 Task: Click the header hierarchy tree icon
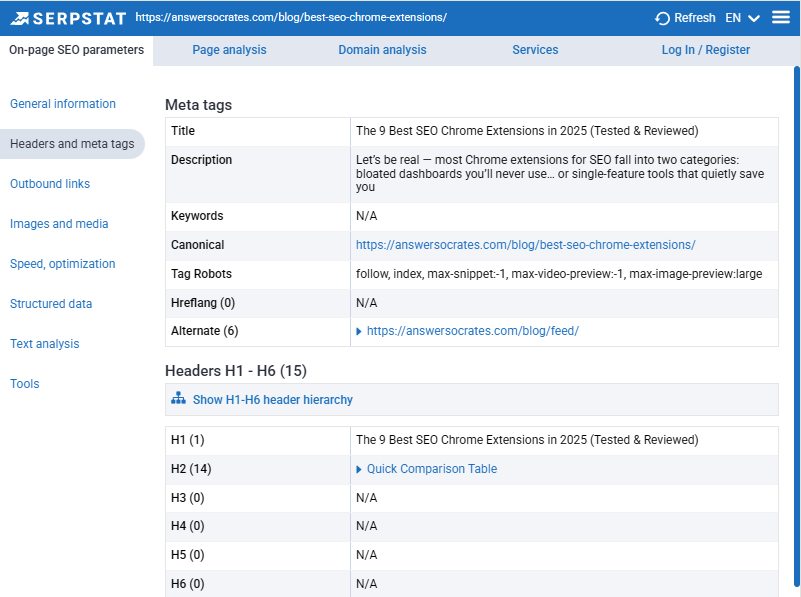click(x=178, y=399)
